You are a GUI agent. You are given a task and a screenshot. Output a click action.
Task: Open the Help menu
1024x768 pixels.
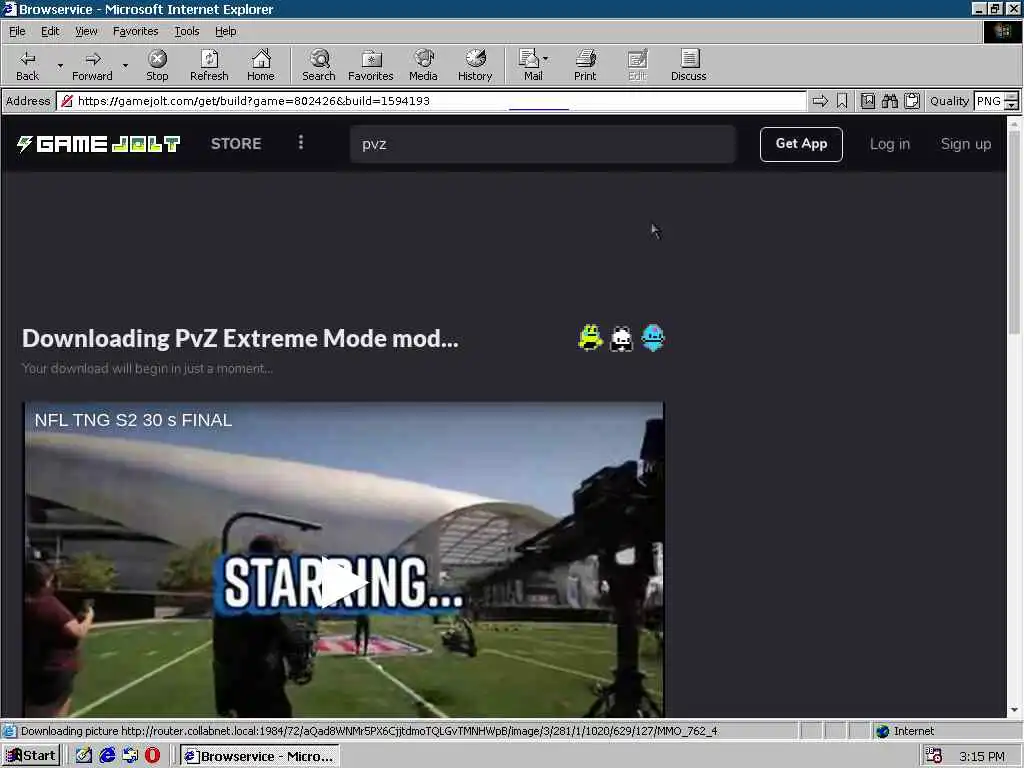(225, 31)
